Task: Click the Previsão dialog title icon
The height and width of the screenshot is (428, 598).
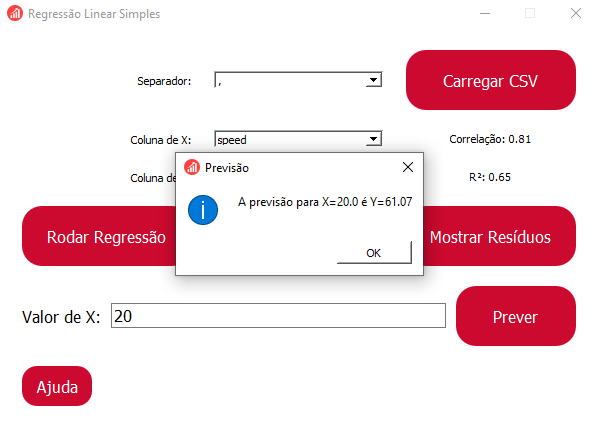Action: [x=192, y=167]
